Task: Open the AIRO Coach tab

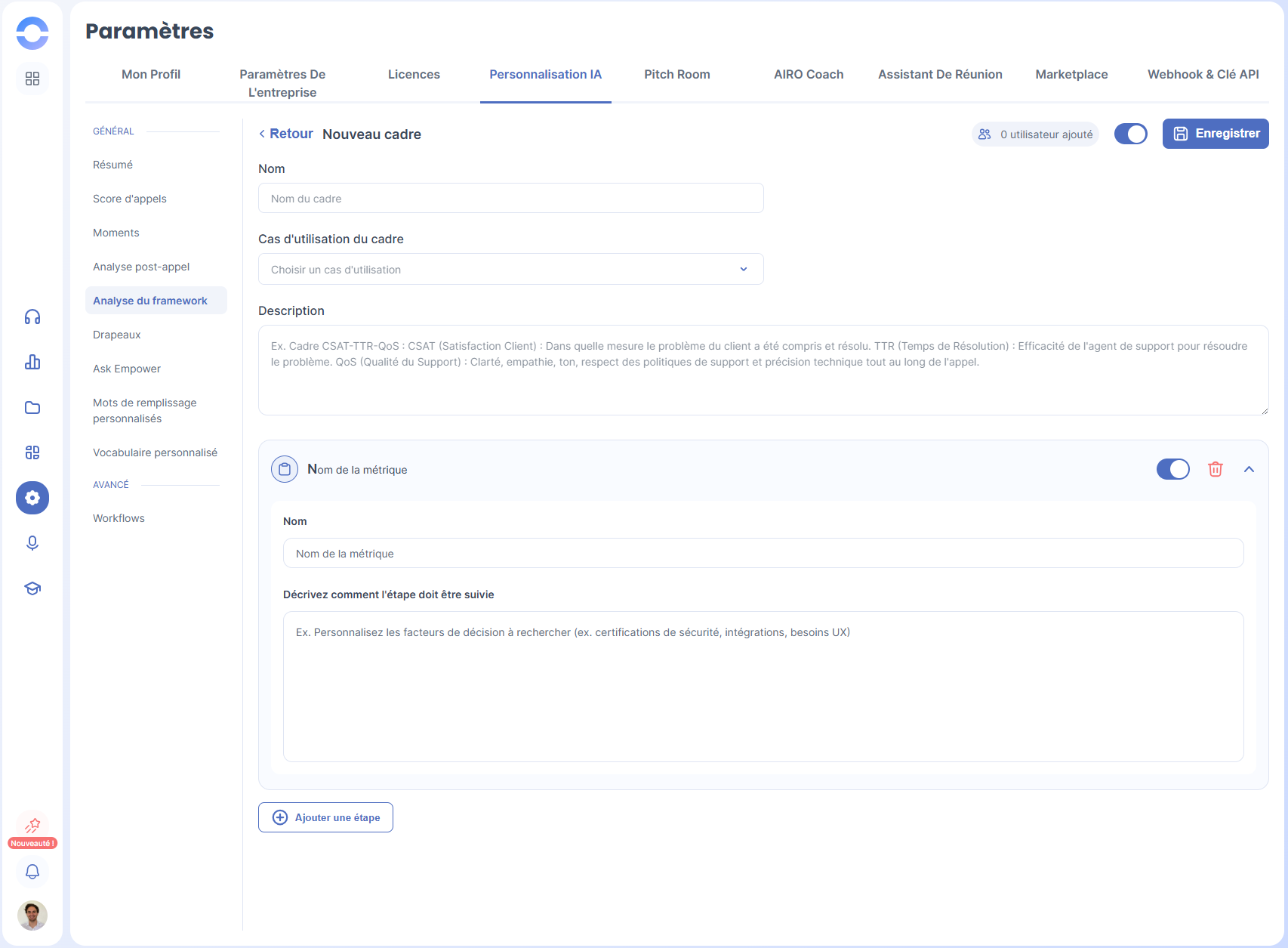Action: [x=808, y=75]
